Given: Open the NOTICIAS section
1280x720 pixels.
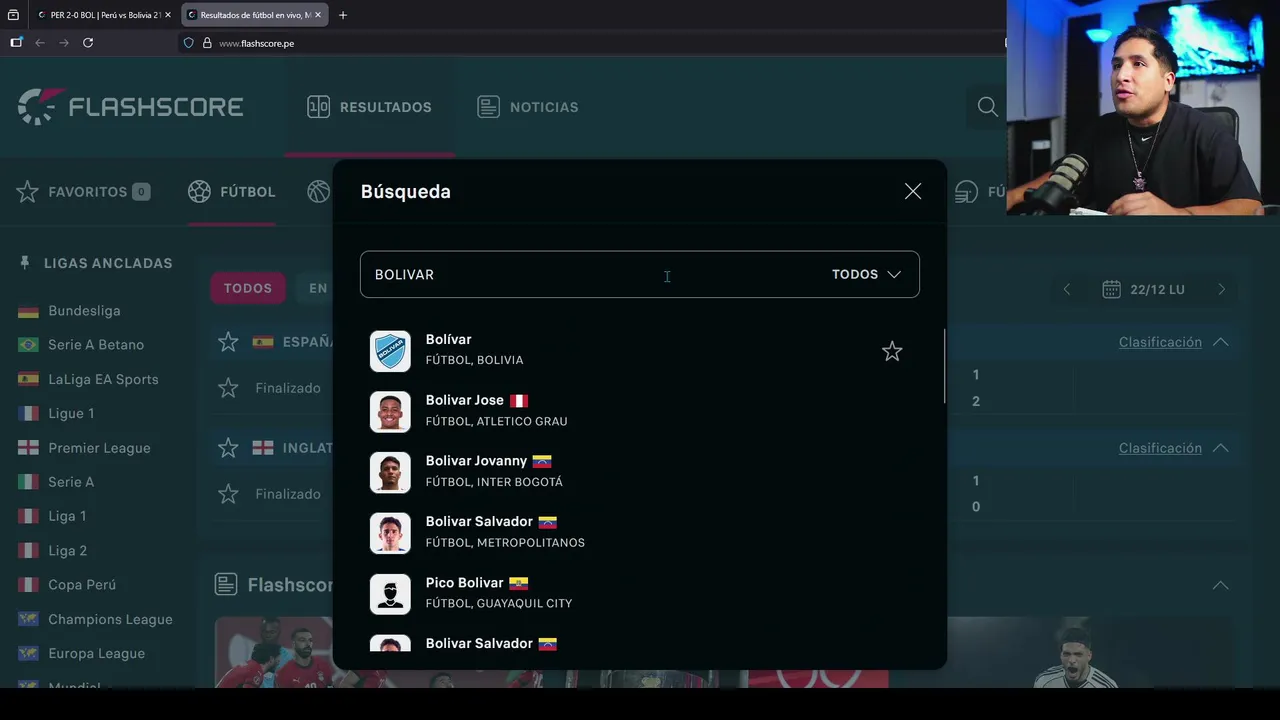Looking at the screenshot, I should 528,107.
